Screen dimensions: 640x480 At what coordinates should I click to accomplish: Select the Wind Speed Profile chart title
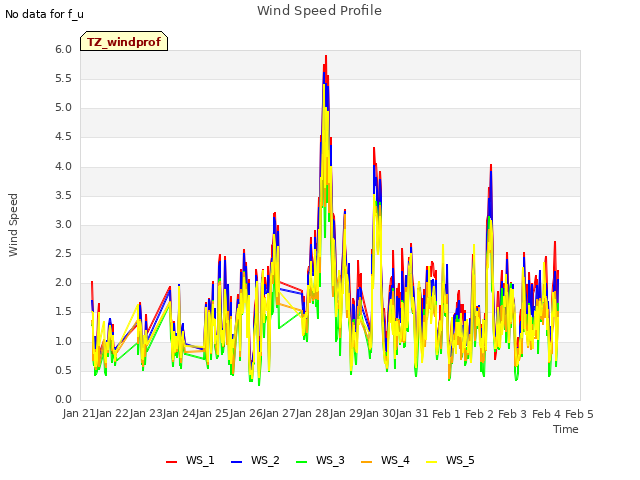pos(319,11)
